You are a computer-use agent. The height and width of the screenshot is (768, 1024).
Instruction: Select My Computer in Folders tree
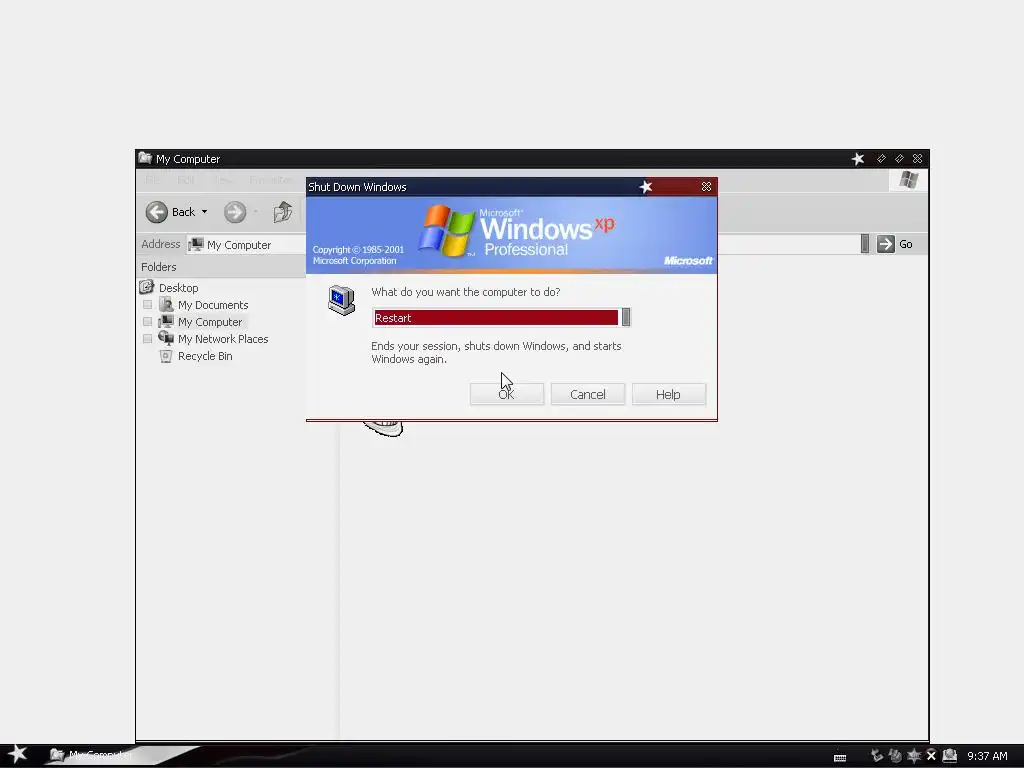coord(210,322)
